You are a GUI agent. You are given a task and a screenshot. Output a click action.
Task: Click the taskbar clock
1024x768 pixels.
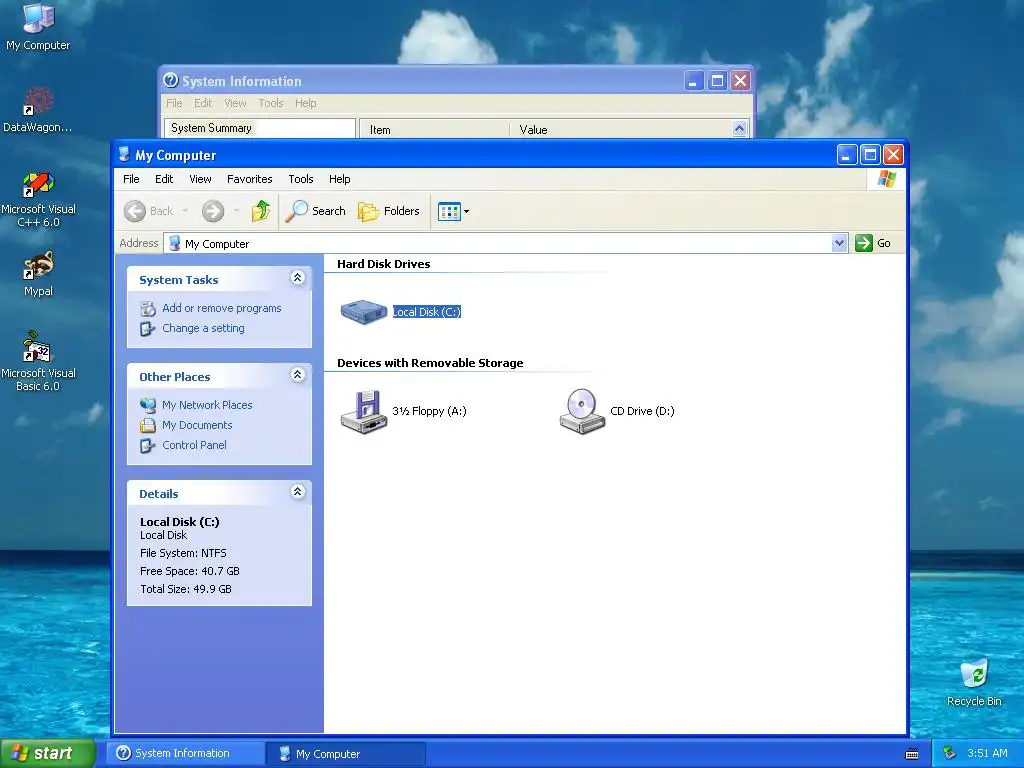987,753
